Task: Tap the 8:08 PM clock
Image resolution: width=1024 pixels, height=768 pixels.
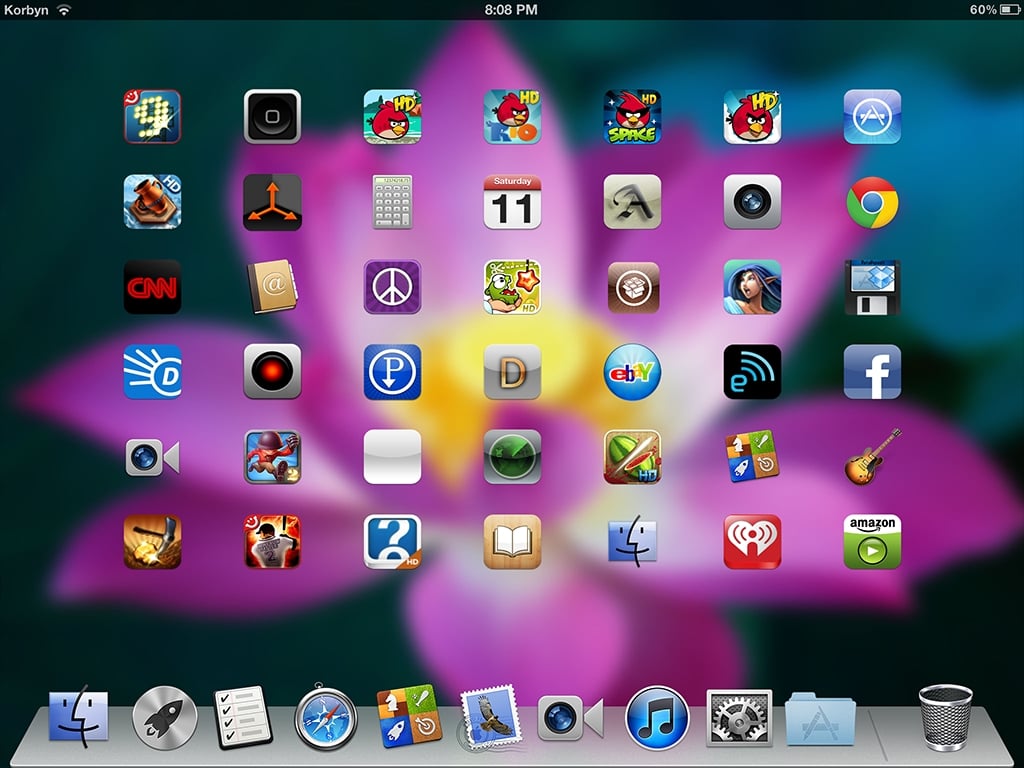Action: pos(511,9)
